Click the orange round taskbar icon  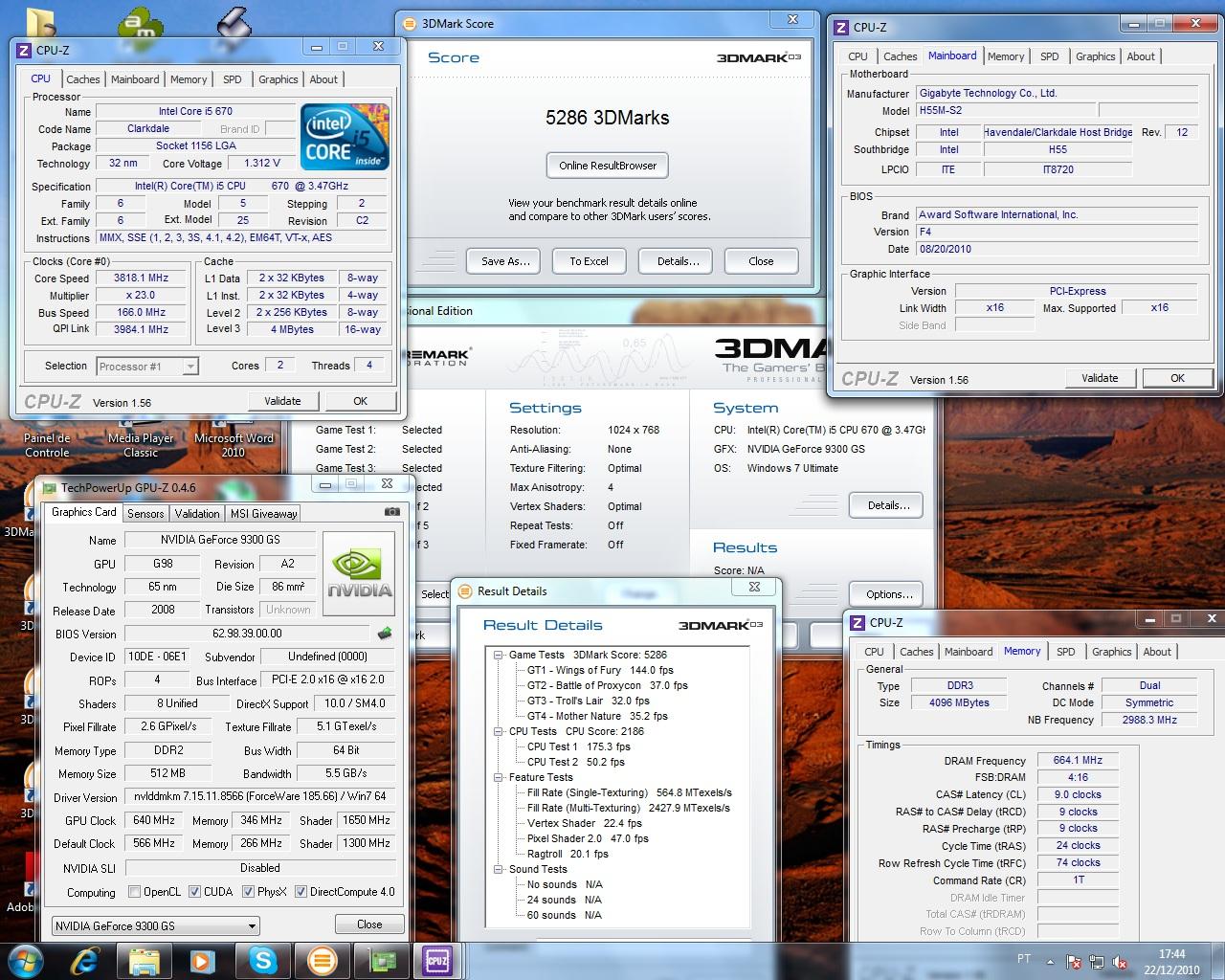pos(321,960)
